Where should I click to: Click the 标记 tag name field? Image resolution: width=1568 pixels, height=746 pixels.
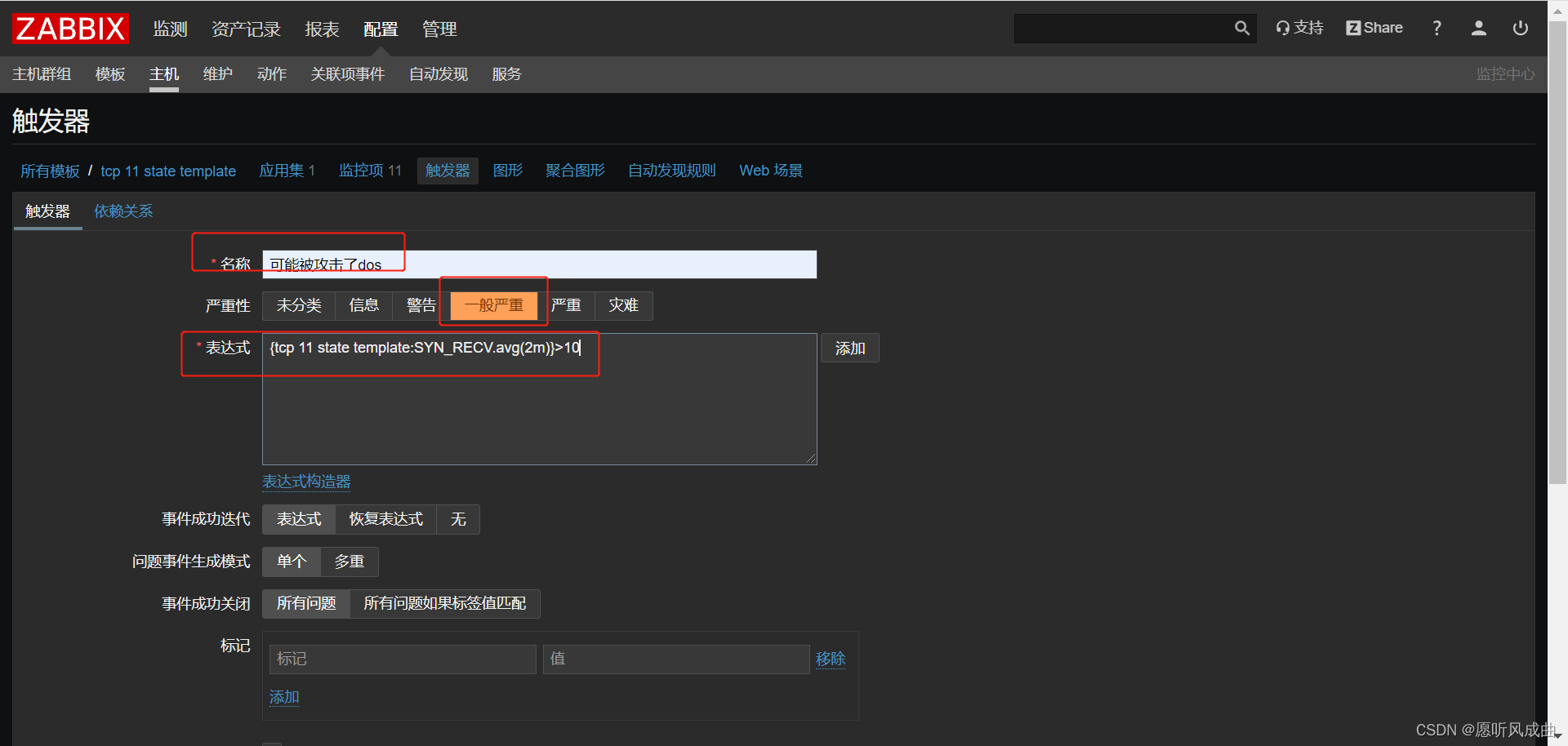coord(403,659)
